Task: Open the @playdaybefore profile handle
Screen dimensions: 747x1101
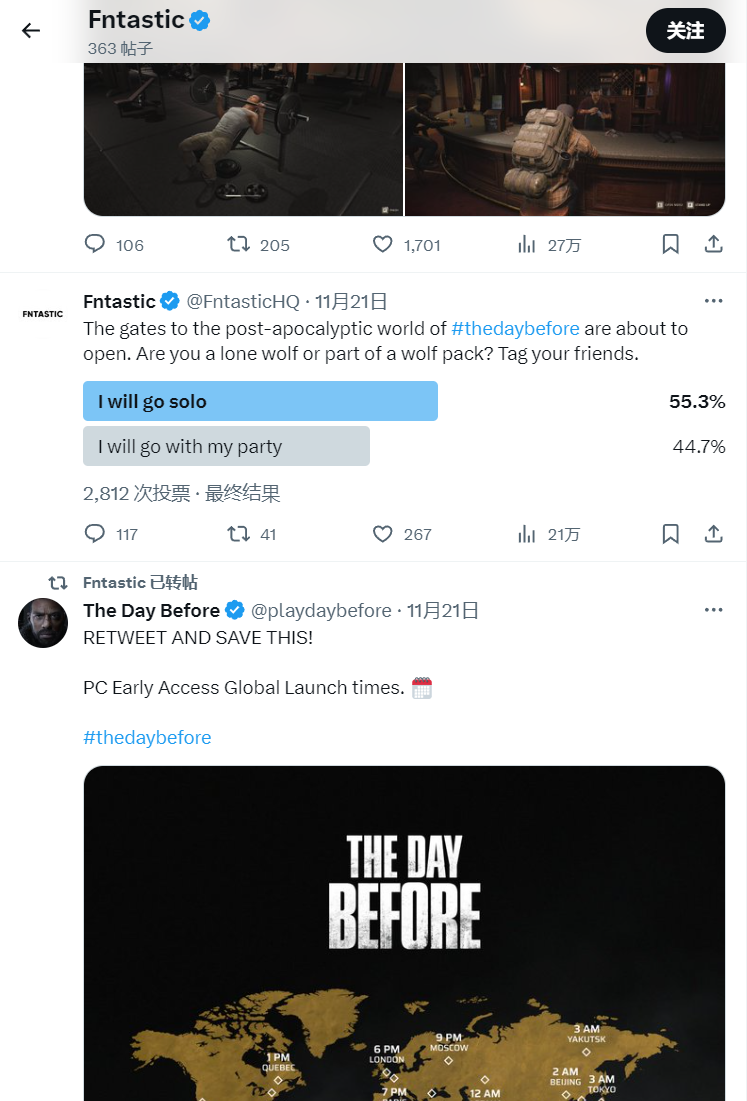Action: click(320, 610)
